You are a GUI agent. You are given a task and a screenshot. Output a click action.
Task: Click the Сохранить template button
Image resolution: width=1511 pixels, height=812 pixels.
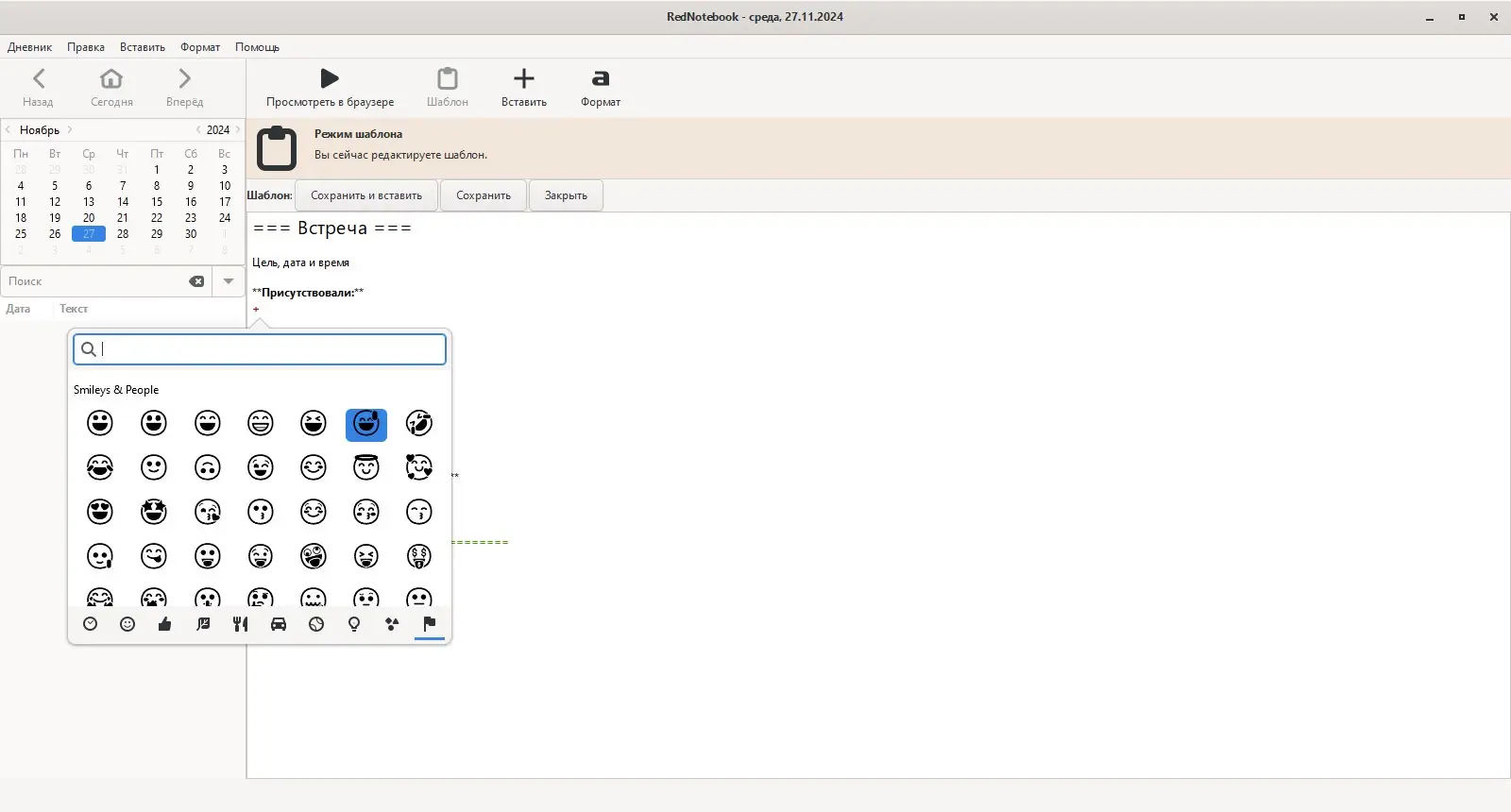tap(484, 195)
